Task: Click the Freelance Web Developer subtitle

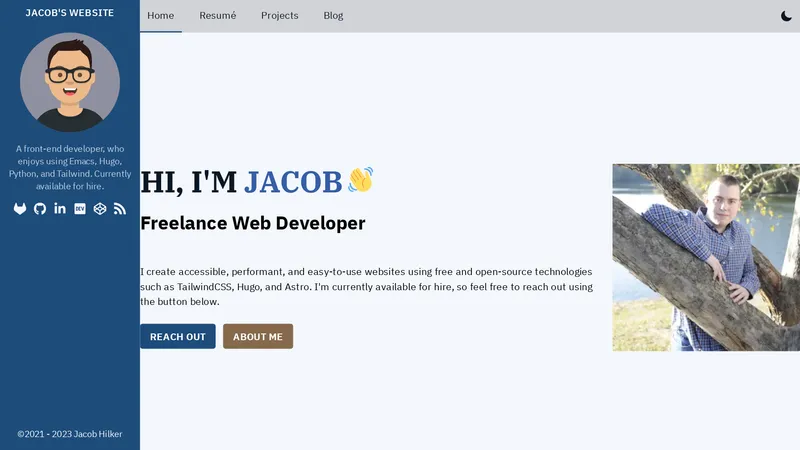Action: tap(252, 223)
